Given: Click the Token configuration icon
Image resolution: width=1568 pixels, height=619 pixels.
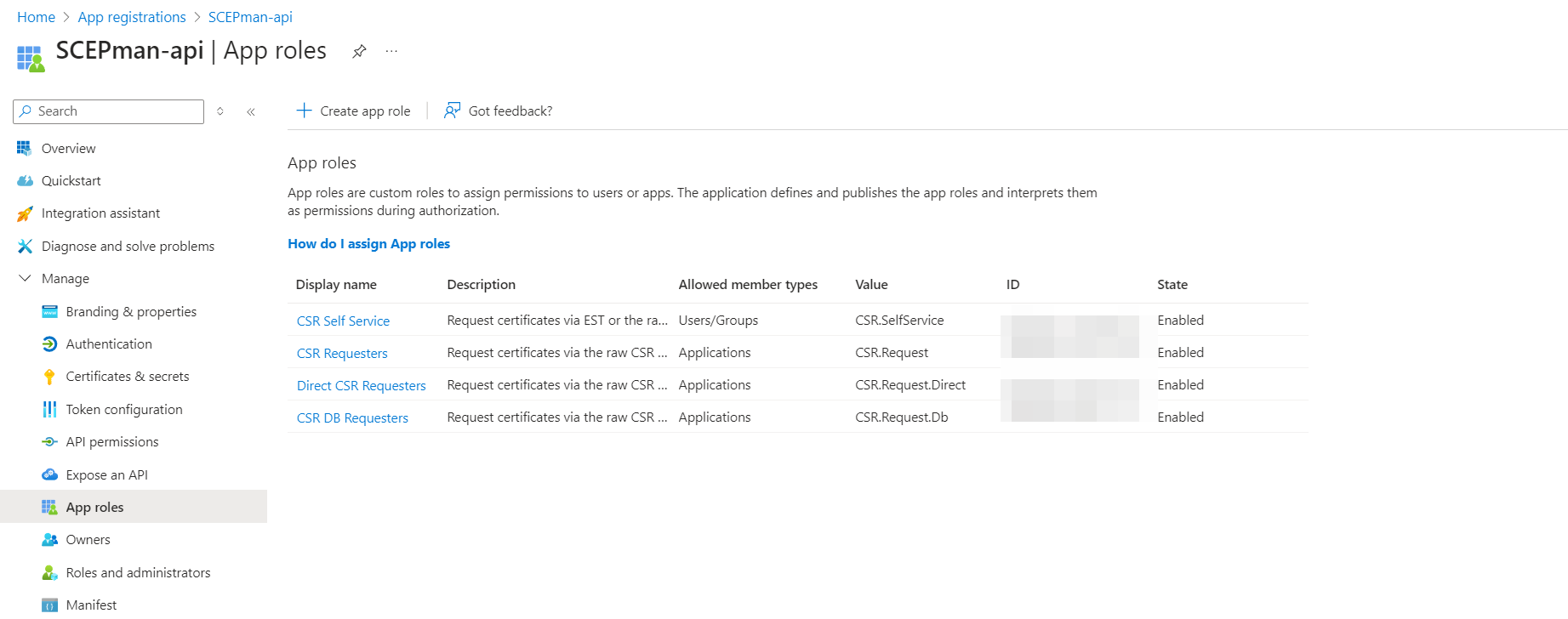Looking at the screenshot, I should [49, 410].
